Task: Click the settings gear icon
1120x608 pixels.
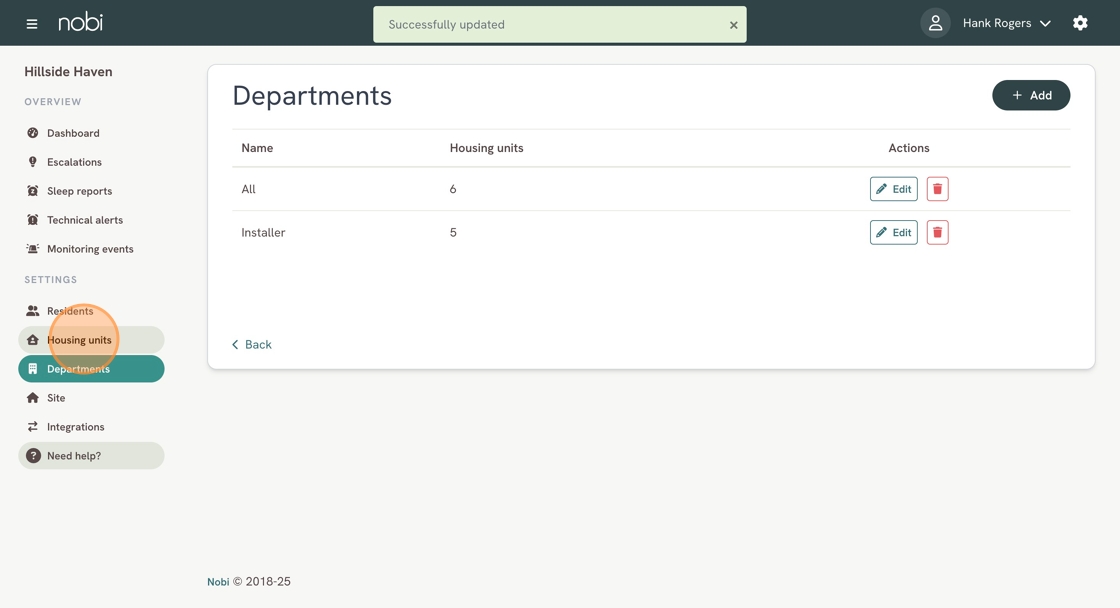Action: coord(1080,23)
